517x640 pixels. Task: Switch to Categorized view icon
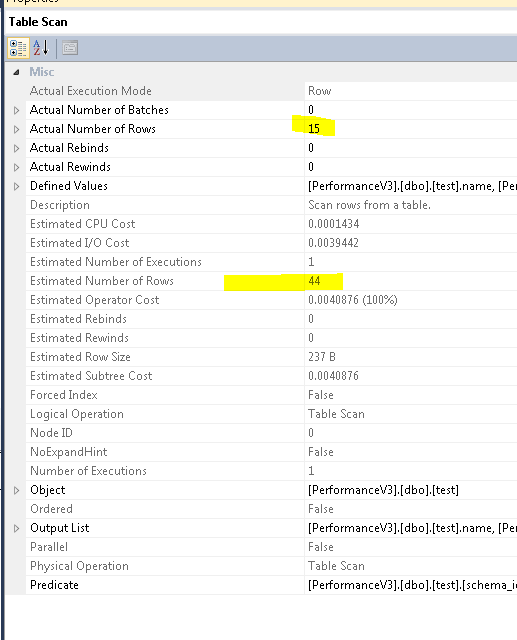click(x=18, y=48)
